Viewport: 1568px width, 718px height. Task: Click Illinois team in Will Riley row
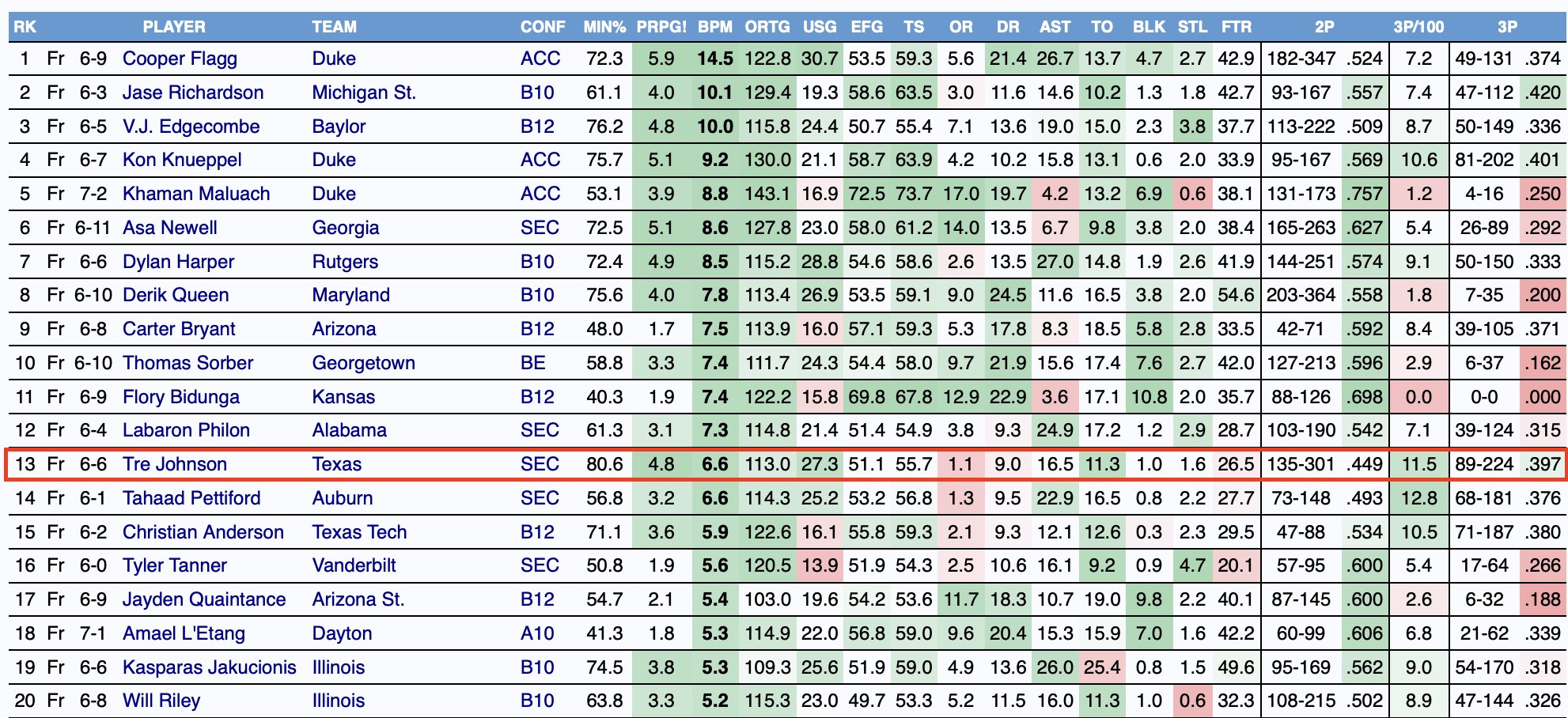(x=339, y=701)
